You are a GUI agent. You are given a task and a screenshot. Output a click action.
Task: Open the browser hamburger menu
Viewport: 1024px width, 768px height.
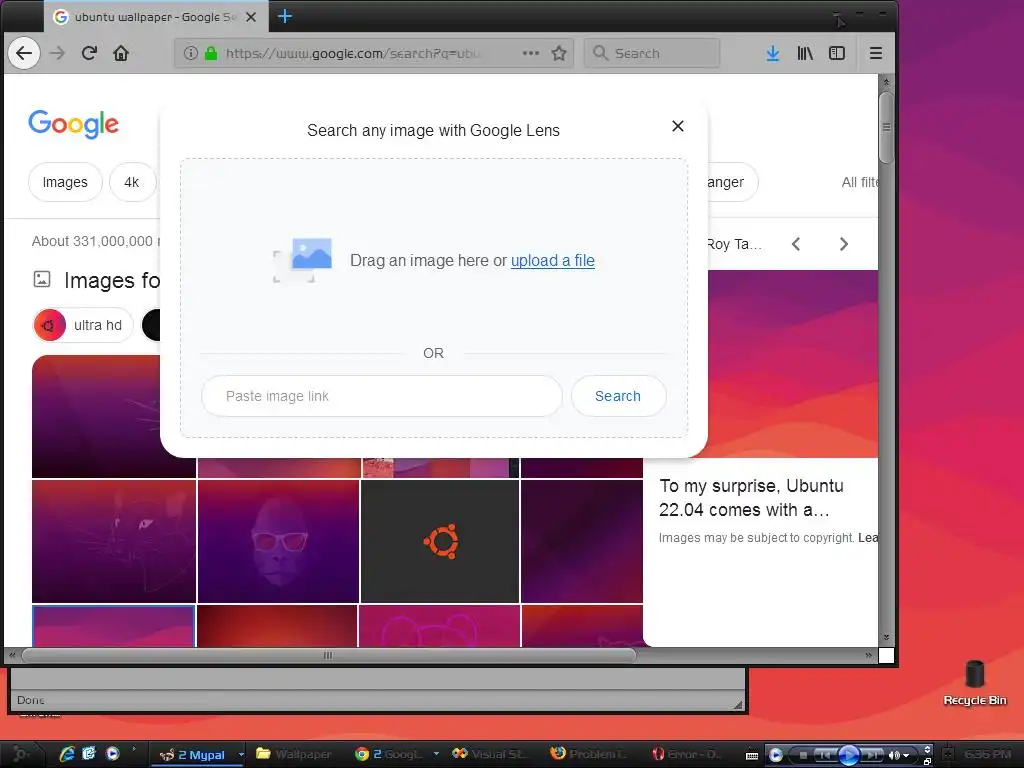(876, 53)
